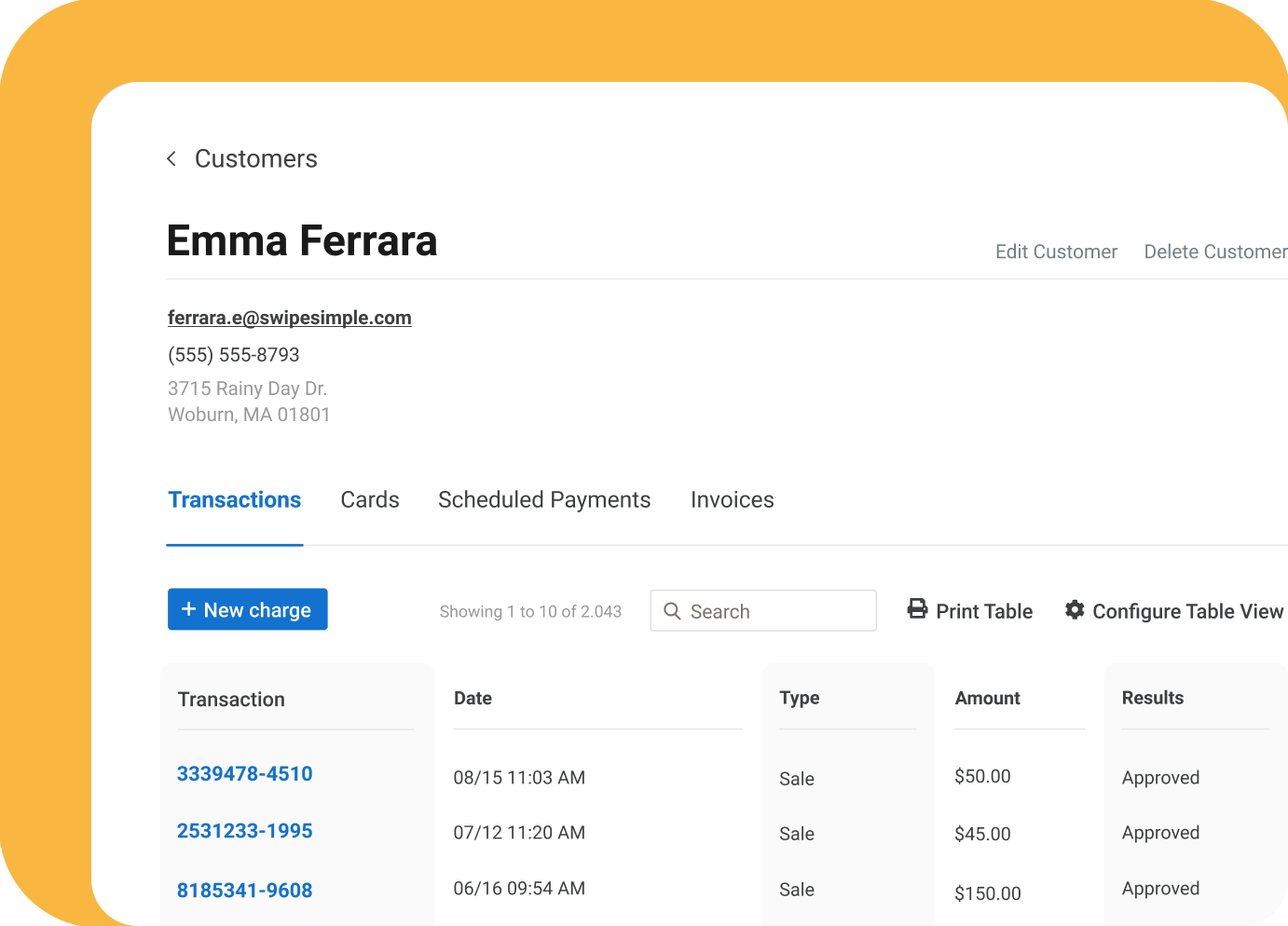Screen dimensions: 1288x926
Task: Open the Invoices tab
Action: (x=733, y=500)
